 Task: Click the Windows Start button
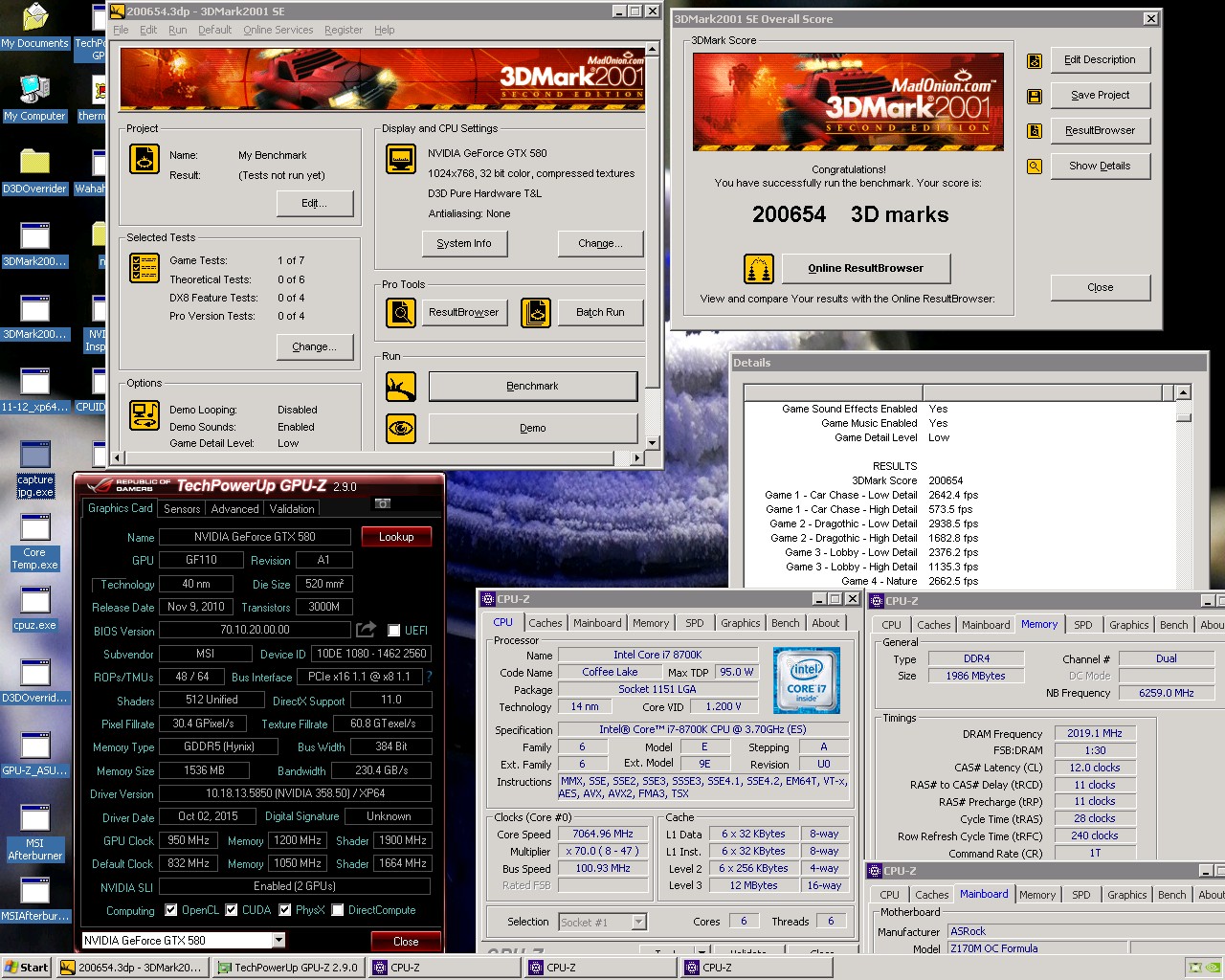[27, 968]
